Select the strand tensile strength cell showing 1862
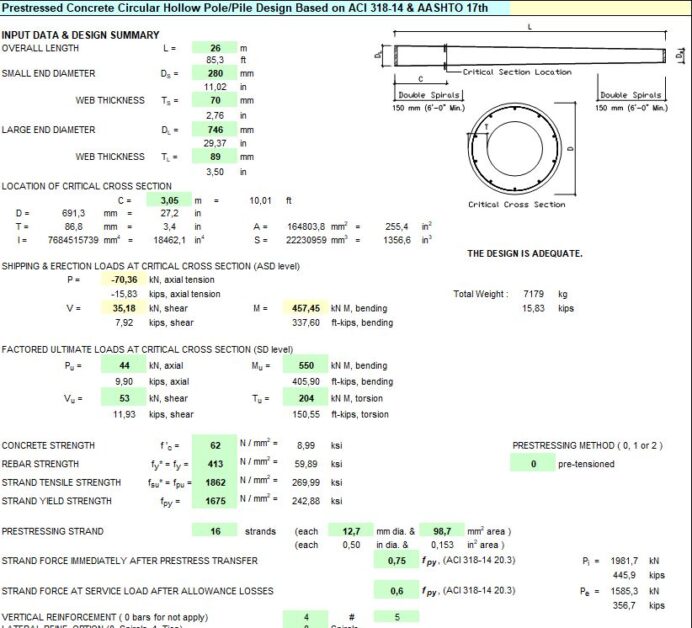692x628 pixels. [215, 482]
